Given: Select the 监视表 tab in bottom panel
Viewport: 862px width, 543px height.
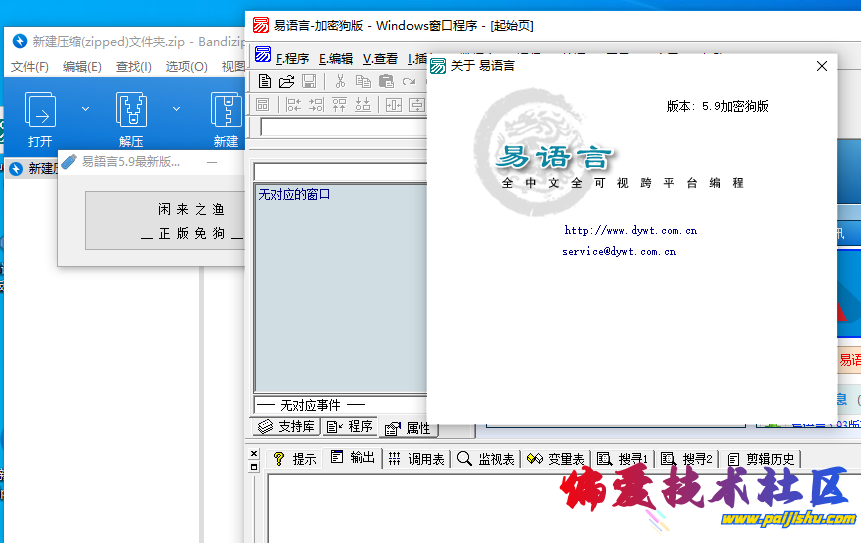Looking at the screenshot, I should click(x=485, y=459).
